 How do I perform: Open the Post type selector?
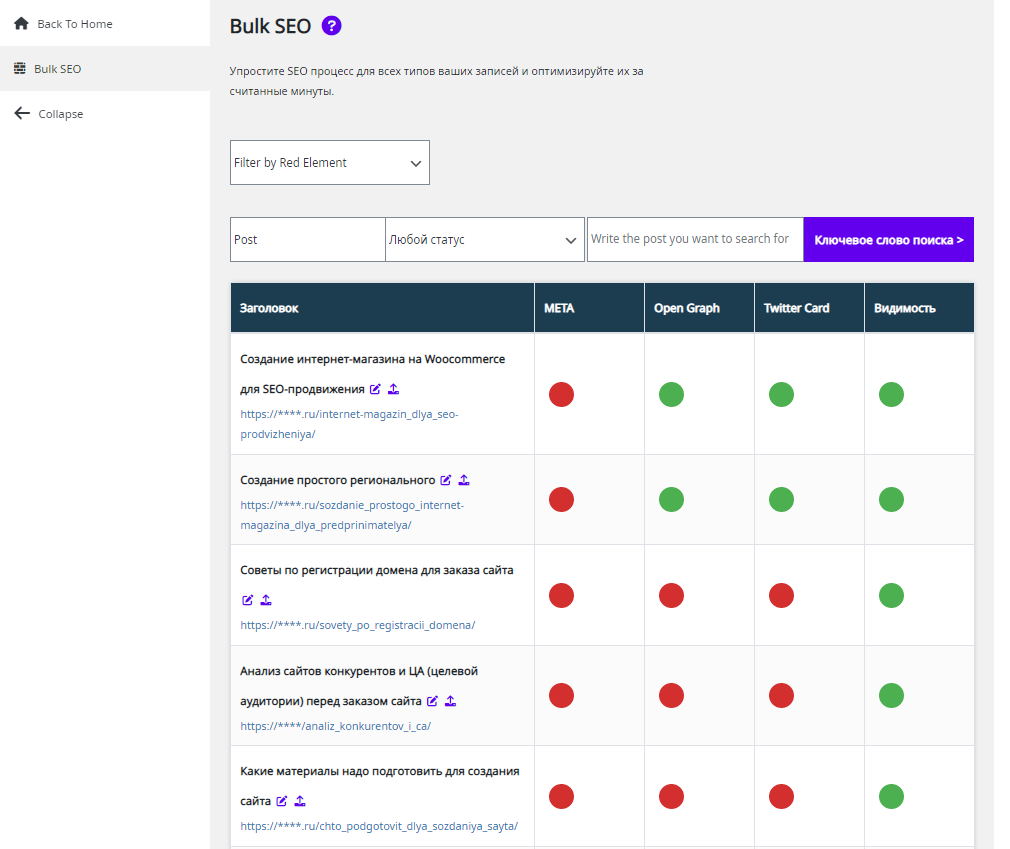click(308, 240)
